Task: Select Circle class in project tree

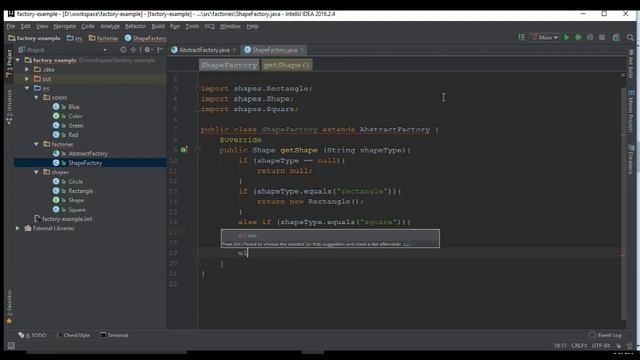Action: [76, 182]
